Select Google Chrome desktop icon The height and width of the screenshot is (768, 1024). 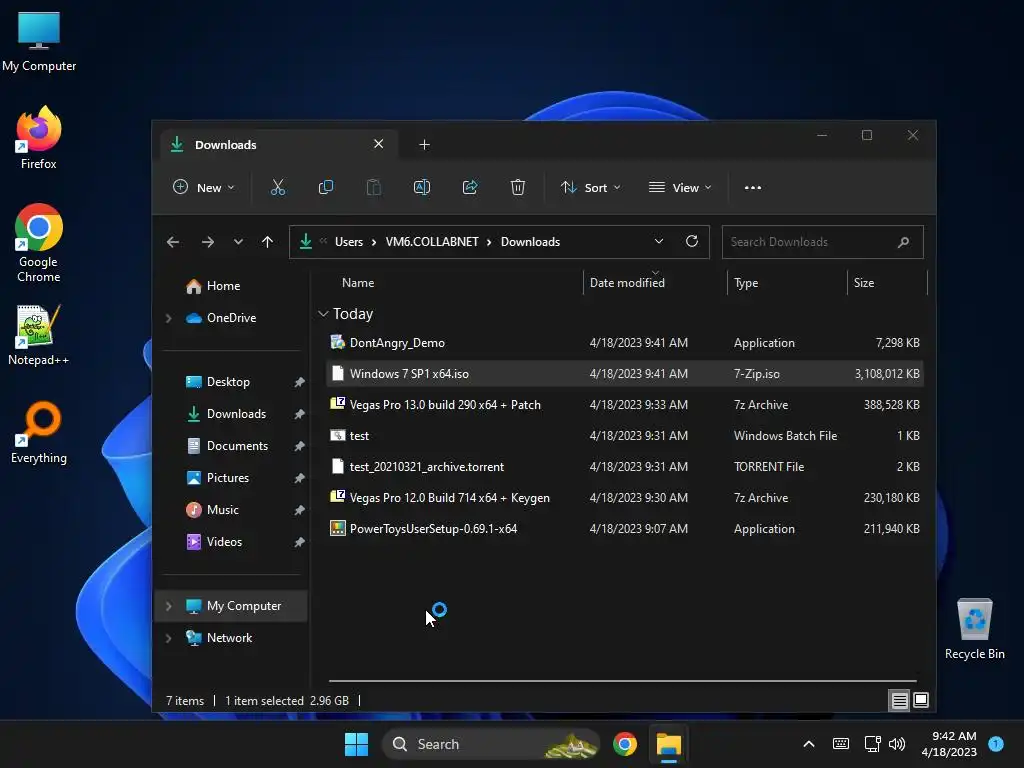(39, 243)
